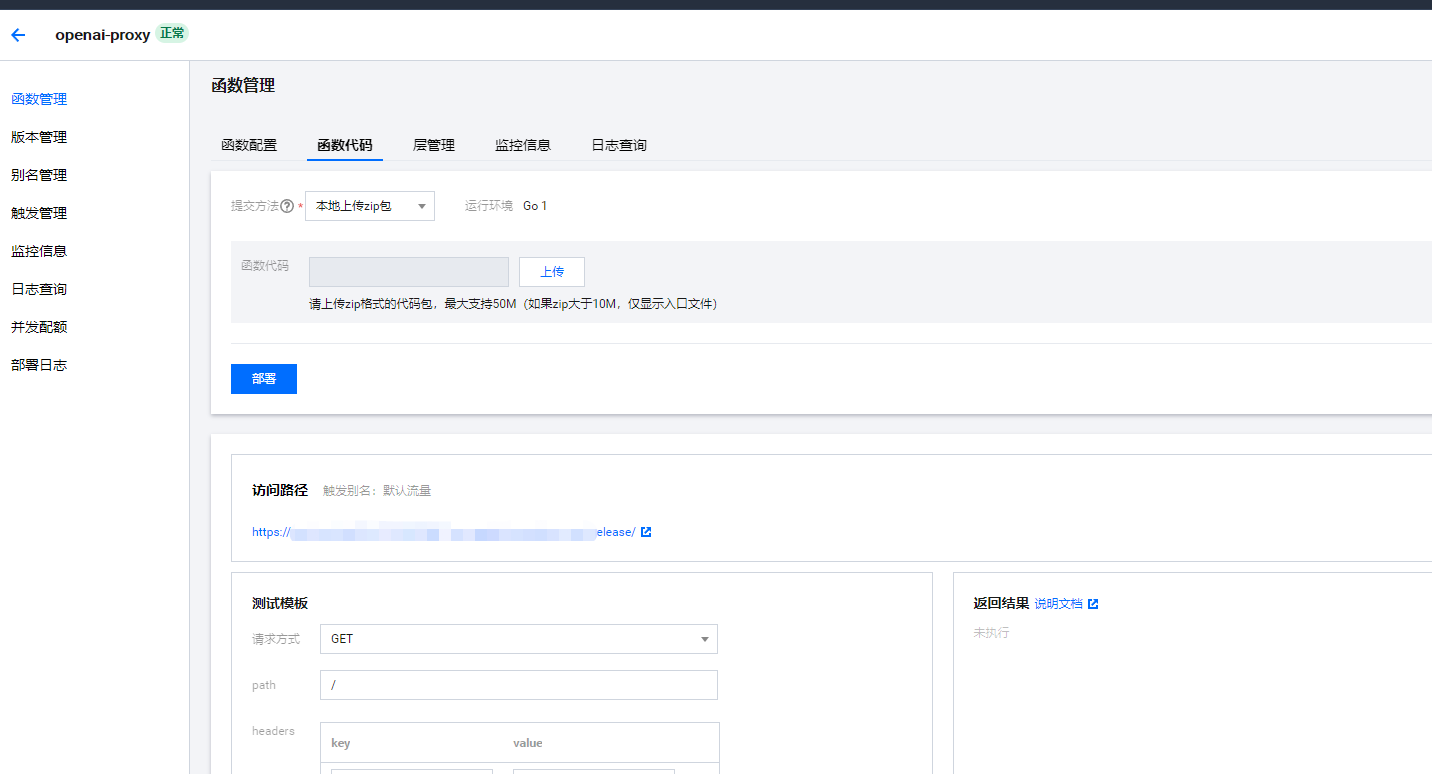Open the 层管理 tab
The width and height of the screenshot is (1432, 774).
tap(434, 145)
